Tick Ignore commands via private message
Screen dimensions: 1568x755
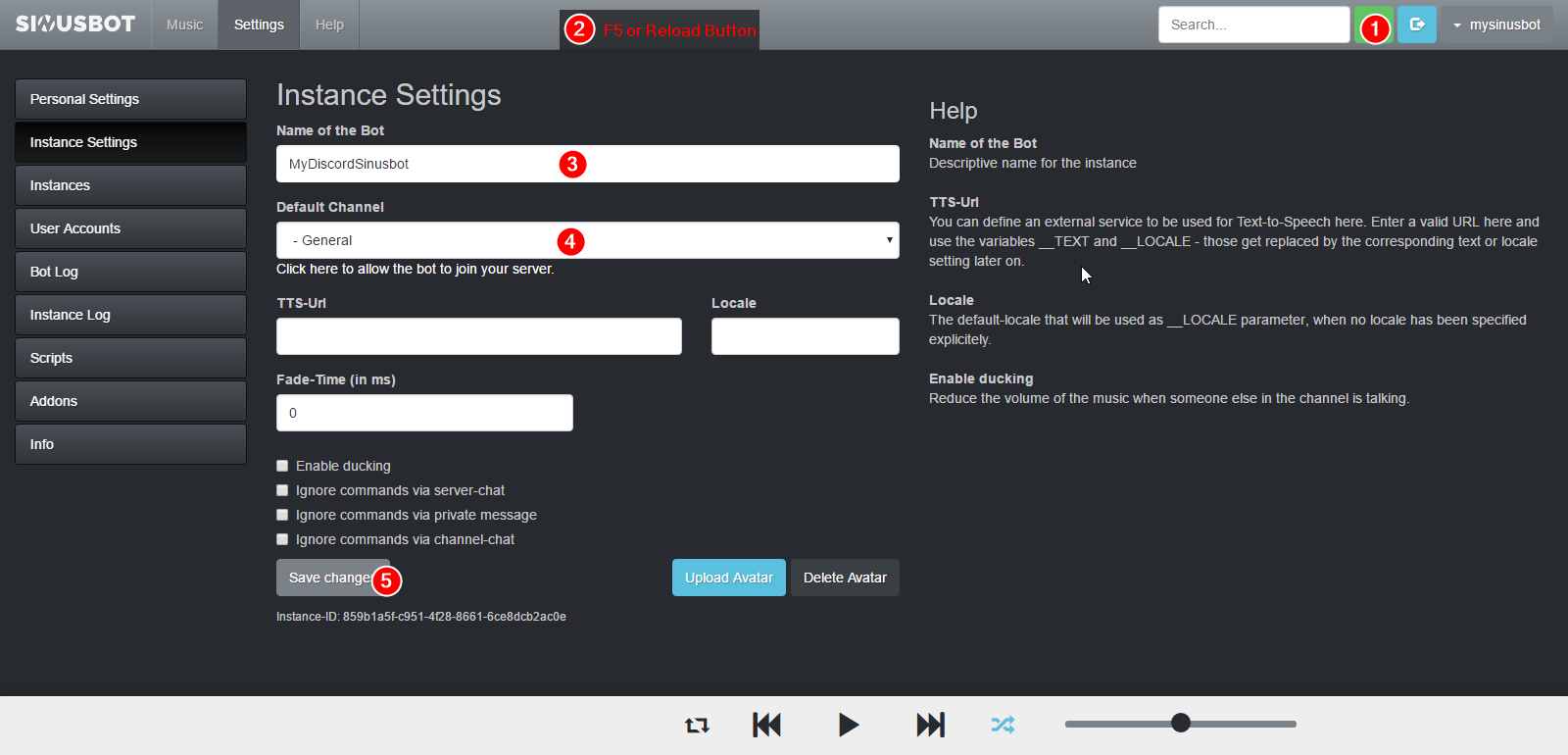282,515
